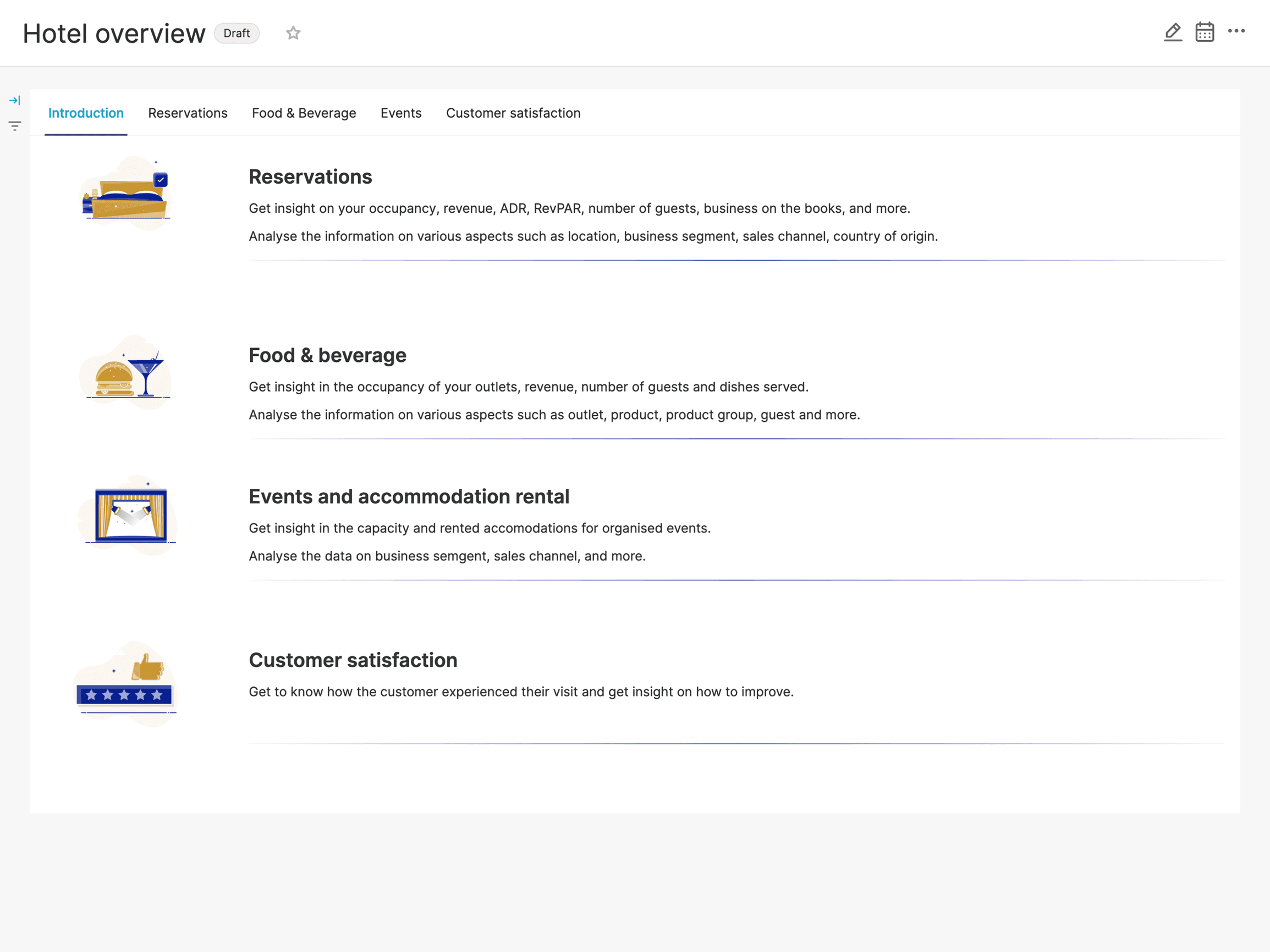Click the stage curtain events illustration
Screen dimensions: 1270x952
click(x=129, y=515)
